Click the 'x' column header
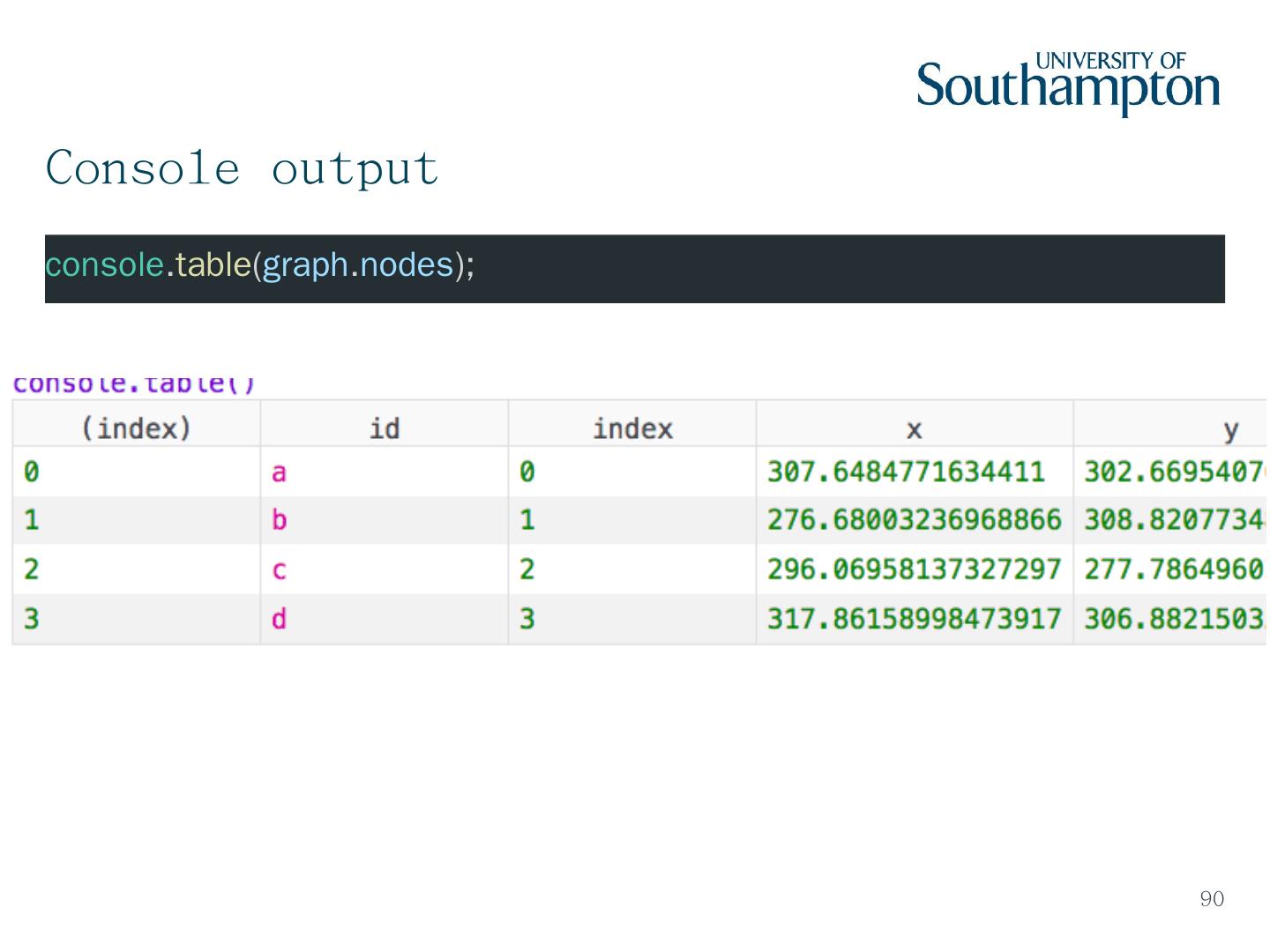1270x952 pixels. [914, 428]
